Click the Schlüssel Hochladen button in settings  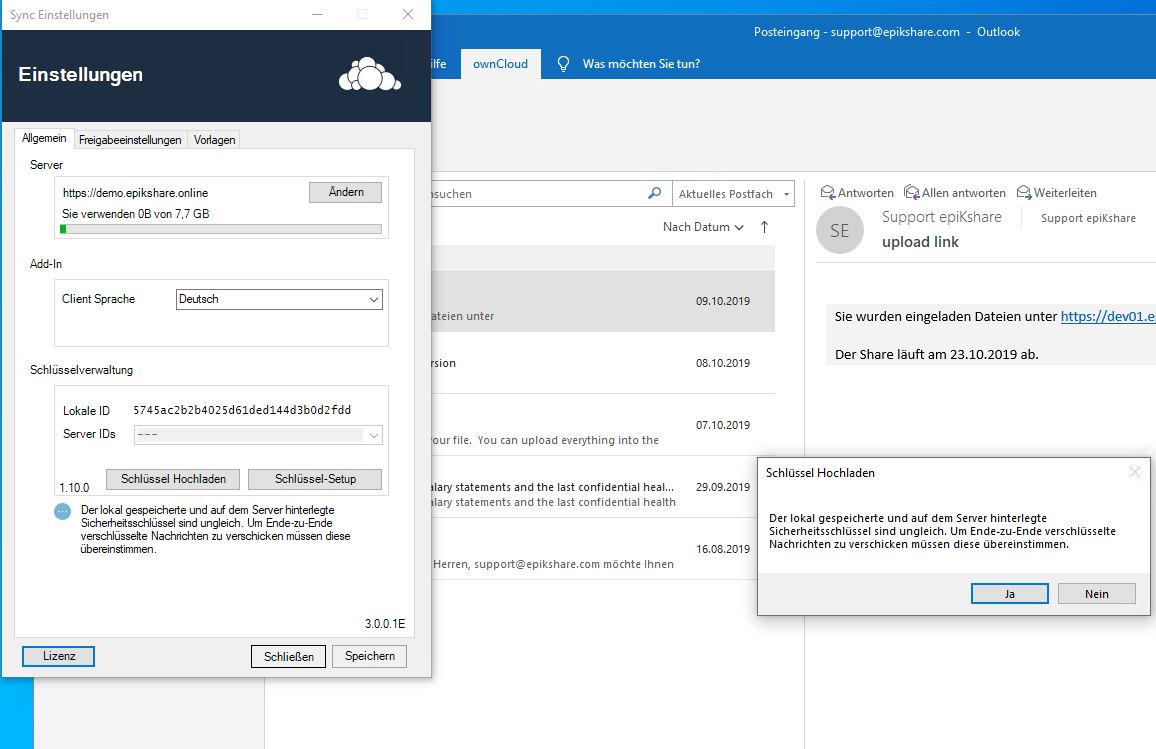pos(173,479)
